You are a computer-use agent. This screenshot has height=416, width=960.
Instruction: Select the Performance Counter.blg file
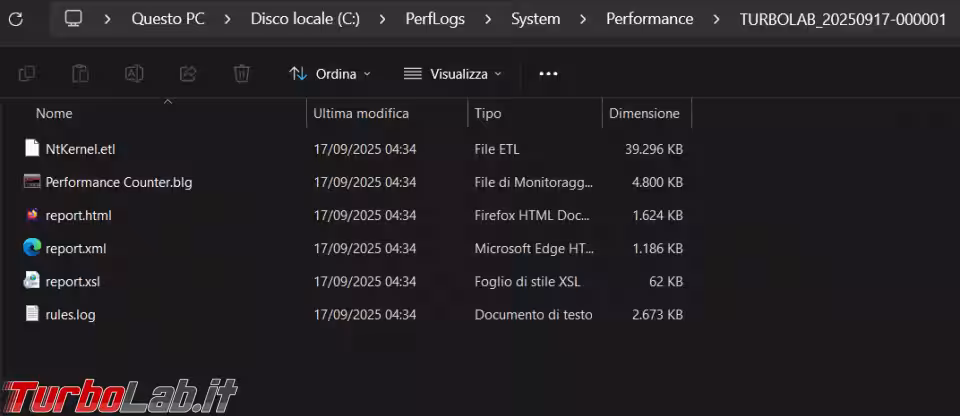point(118,182)
